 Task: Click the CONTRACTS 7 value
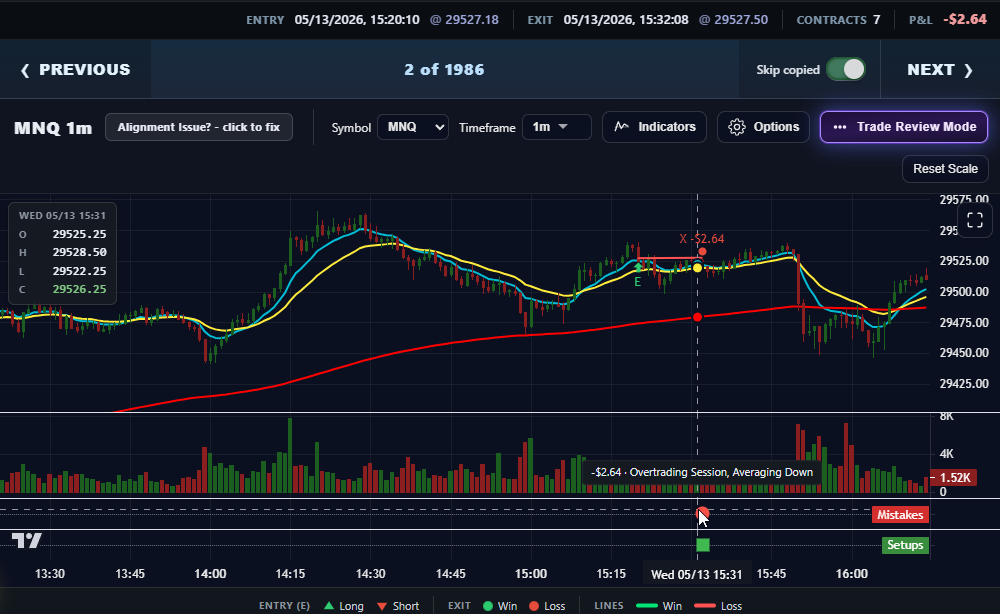click(877, 20)
